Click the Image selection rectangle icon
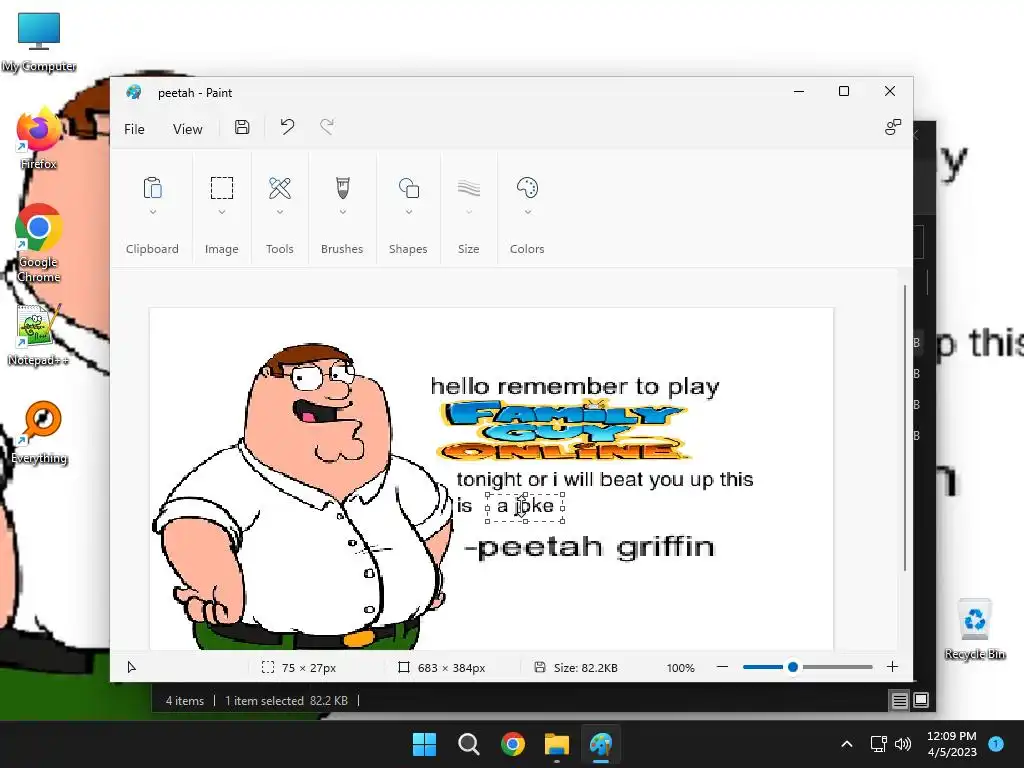Screen dimensions: 1024x768 pyautogui.click(x=221, y=188)
